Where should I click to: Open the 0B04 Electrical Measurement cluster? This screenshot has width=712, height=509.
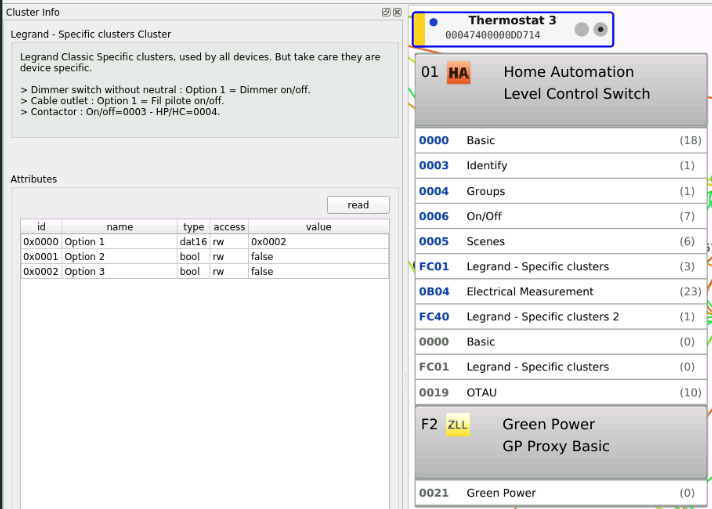(561, 292)
